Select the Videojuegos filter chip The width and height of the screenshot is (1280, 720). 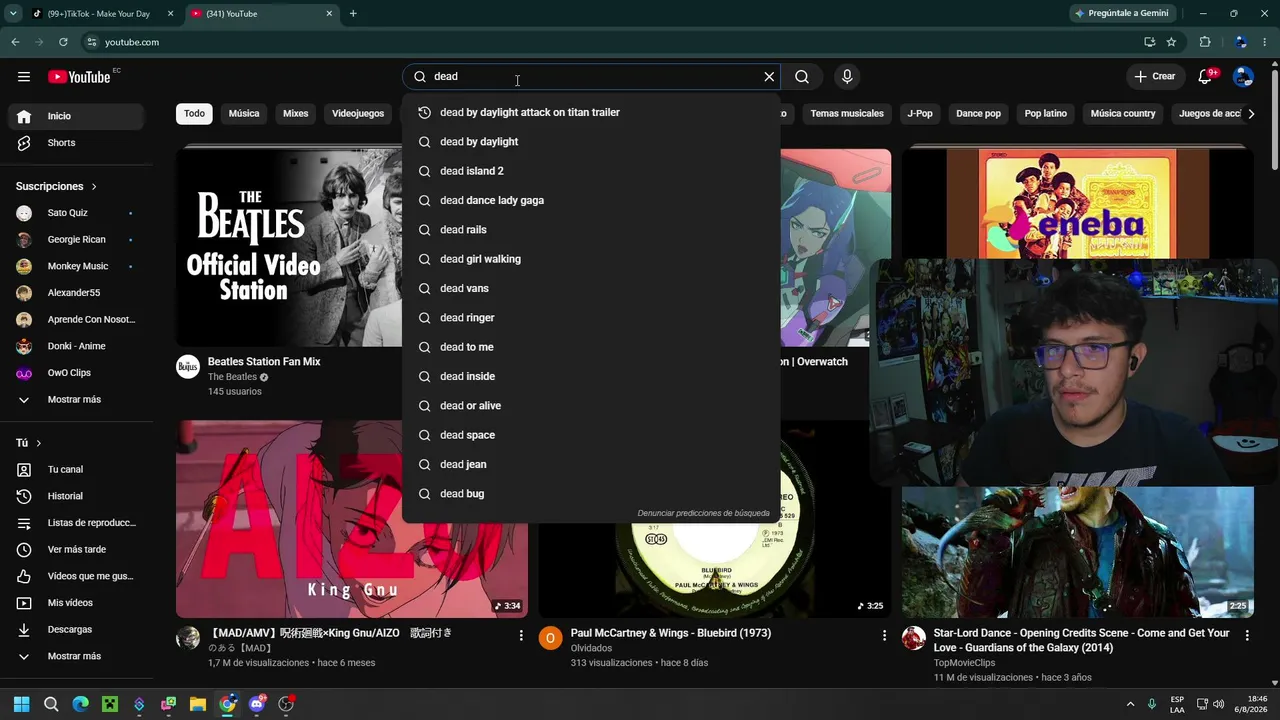click(x=358, y=114)
